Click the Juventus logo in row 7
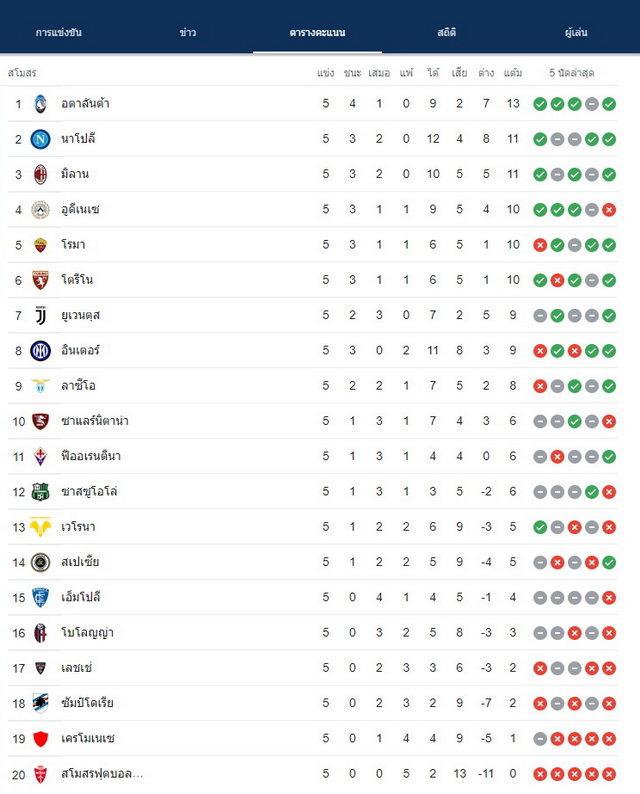Viewport: 640px width, 794px height. [41, 315]
